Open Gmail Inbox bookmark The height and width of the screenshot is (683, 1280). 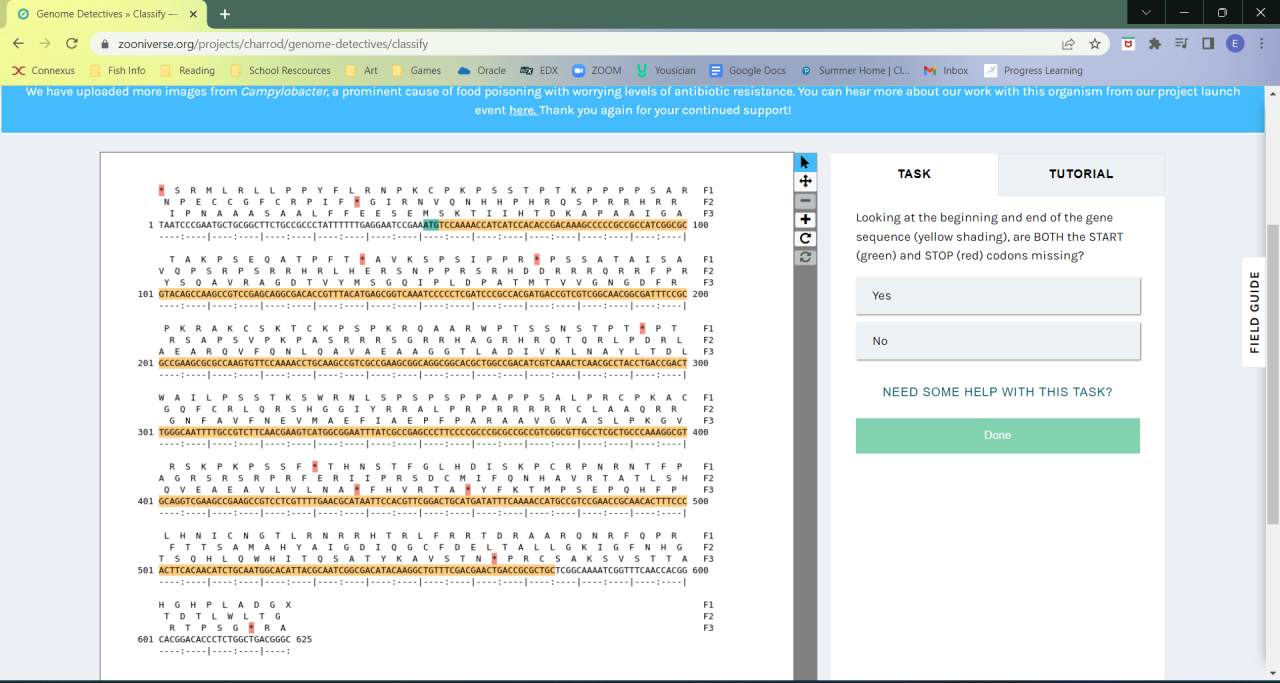pyautogui.click(x=946, y=71)
